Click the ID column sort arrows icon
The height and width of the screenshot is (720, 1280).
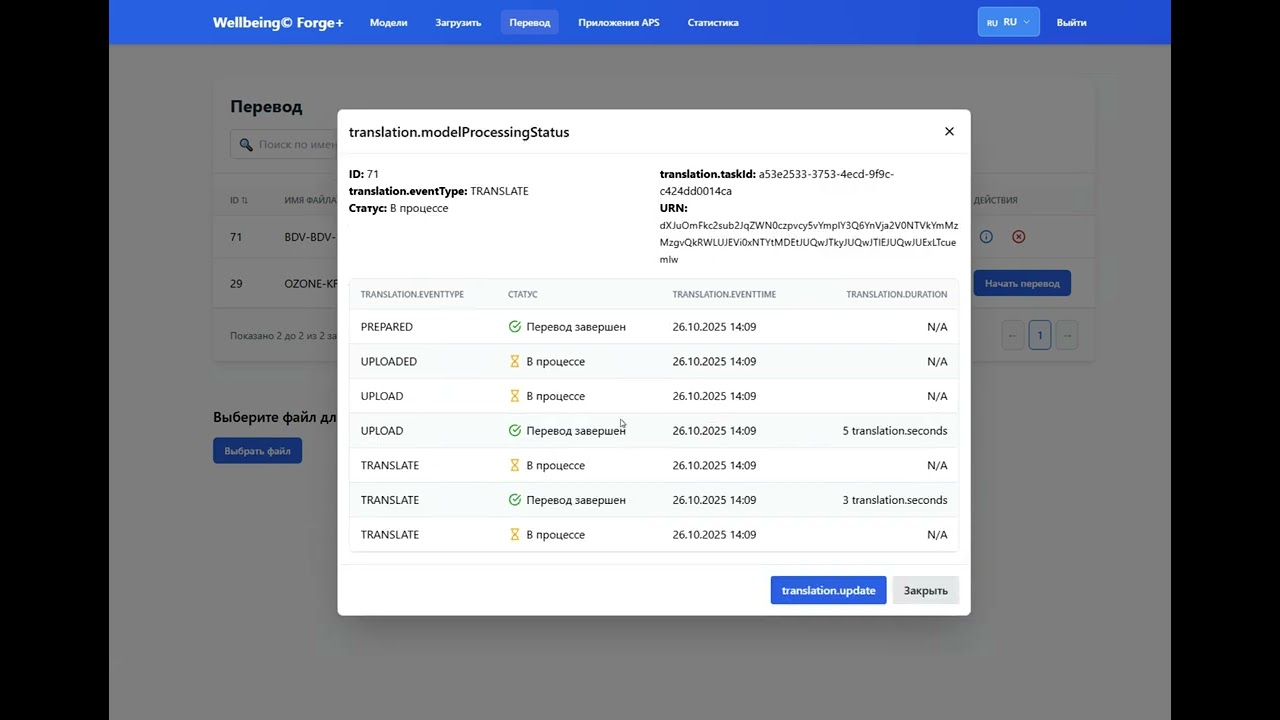(244, 201)
